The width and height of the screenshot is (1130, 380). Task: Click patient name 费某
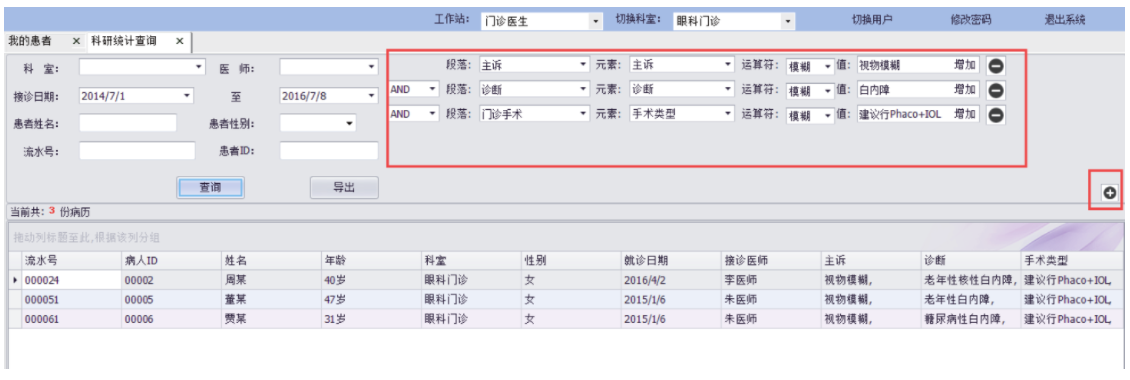tap(236, 319)
